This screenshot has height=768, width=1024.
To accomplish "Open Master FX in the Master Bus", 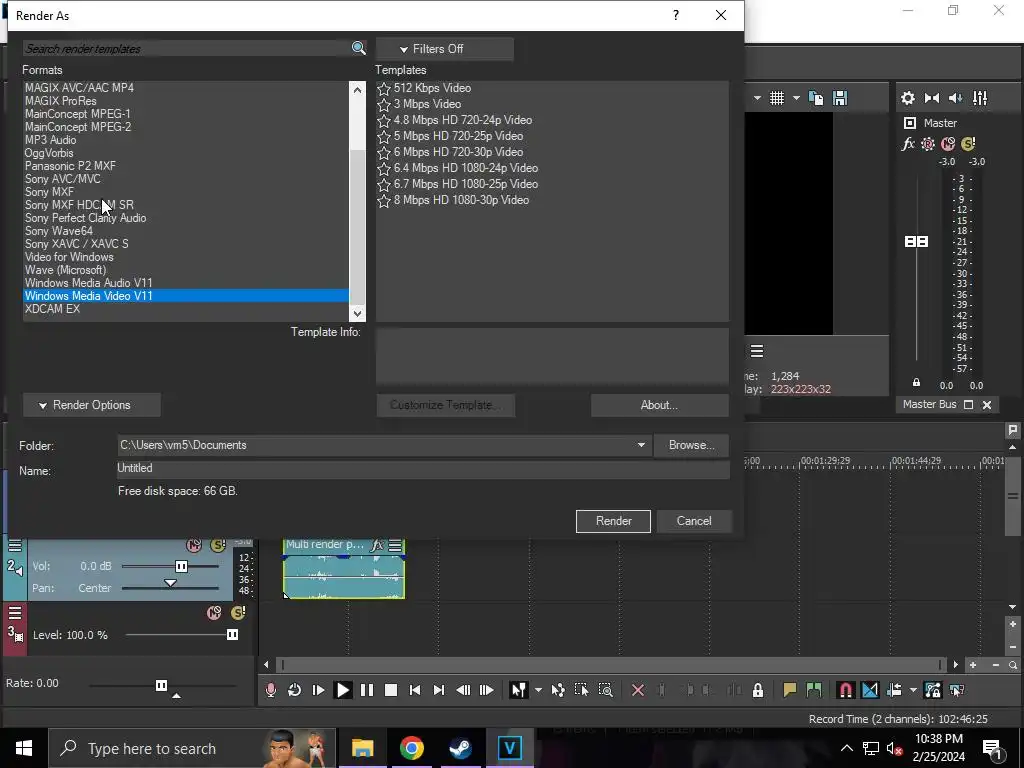I will coord(908,144).
